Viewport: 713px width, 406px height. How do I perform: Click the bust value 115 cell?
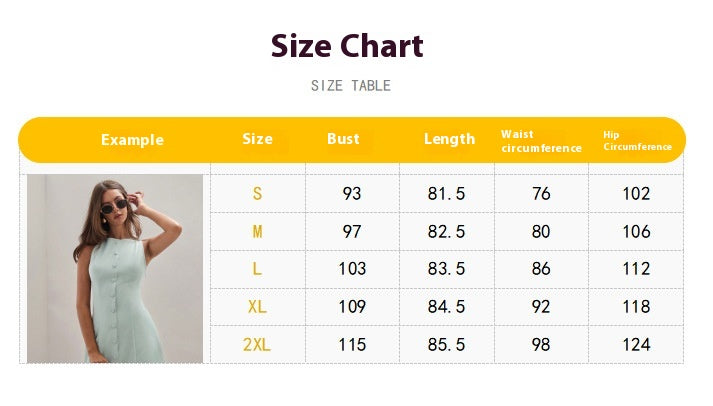pos(352,345)
